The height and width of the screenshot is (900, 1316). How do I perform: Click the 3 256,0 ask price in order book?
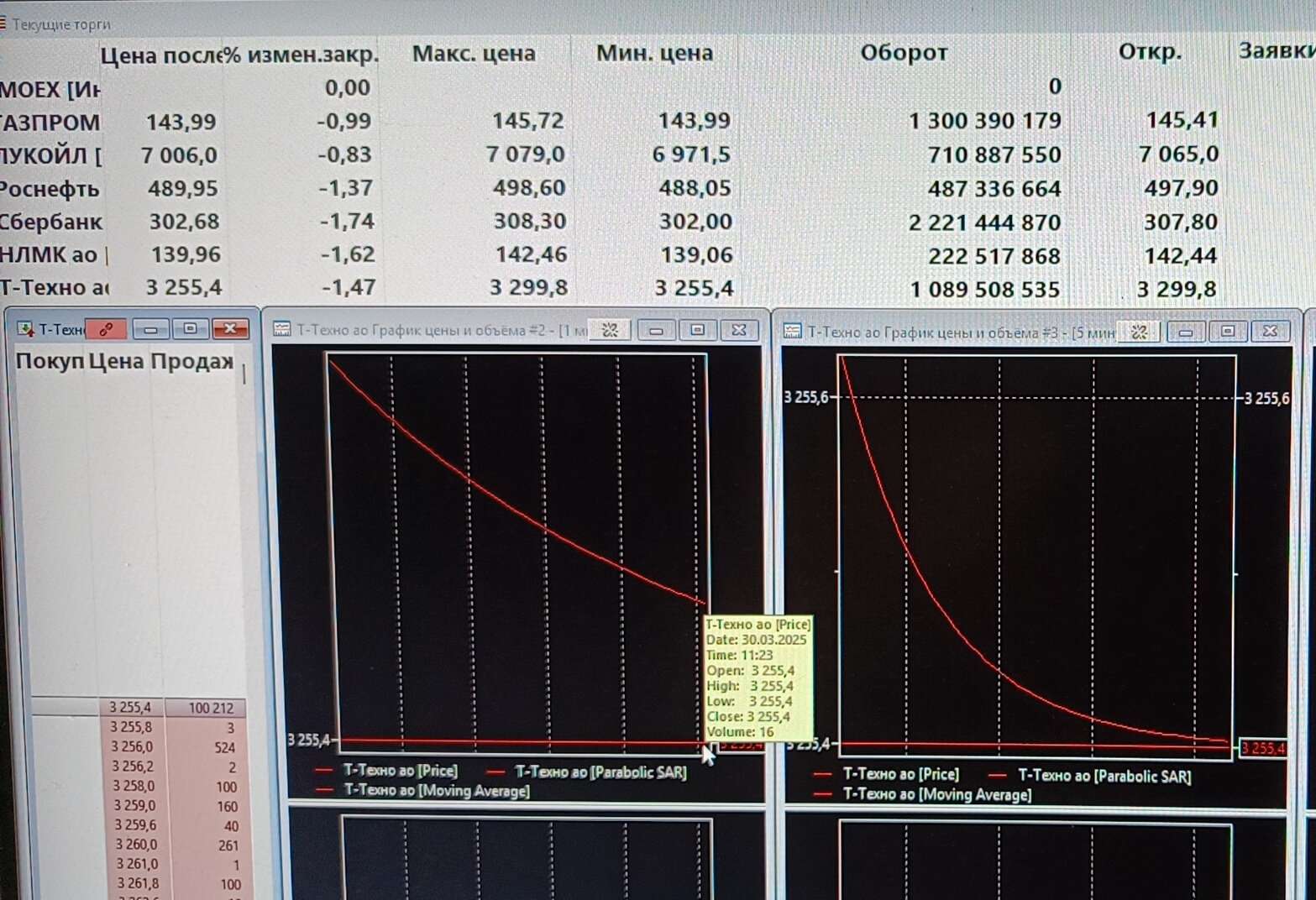134,746
